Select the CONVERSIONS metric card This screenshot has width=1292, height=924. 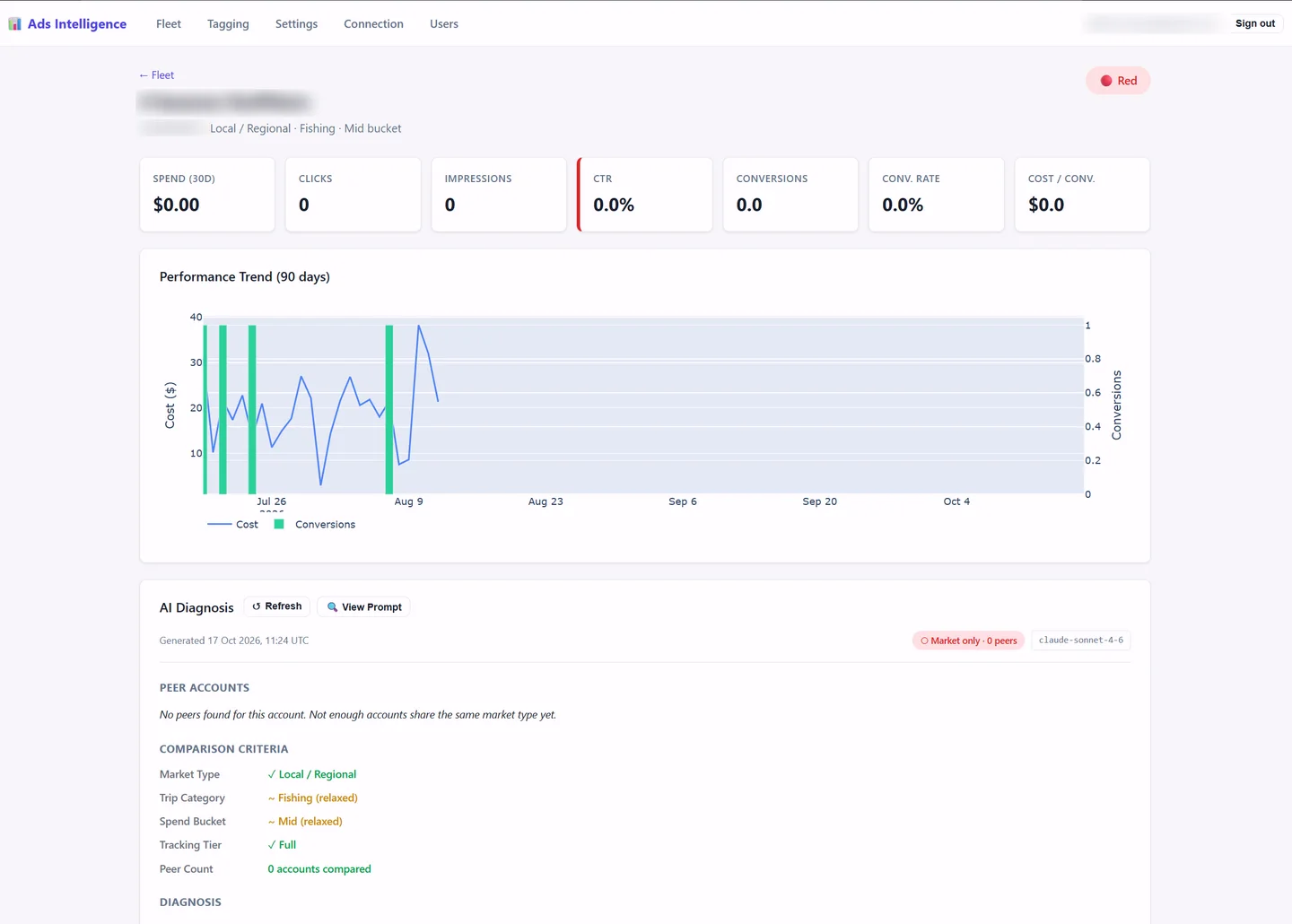[x=790, y=195]
